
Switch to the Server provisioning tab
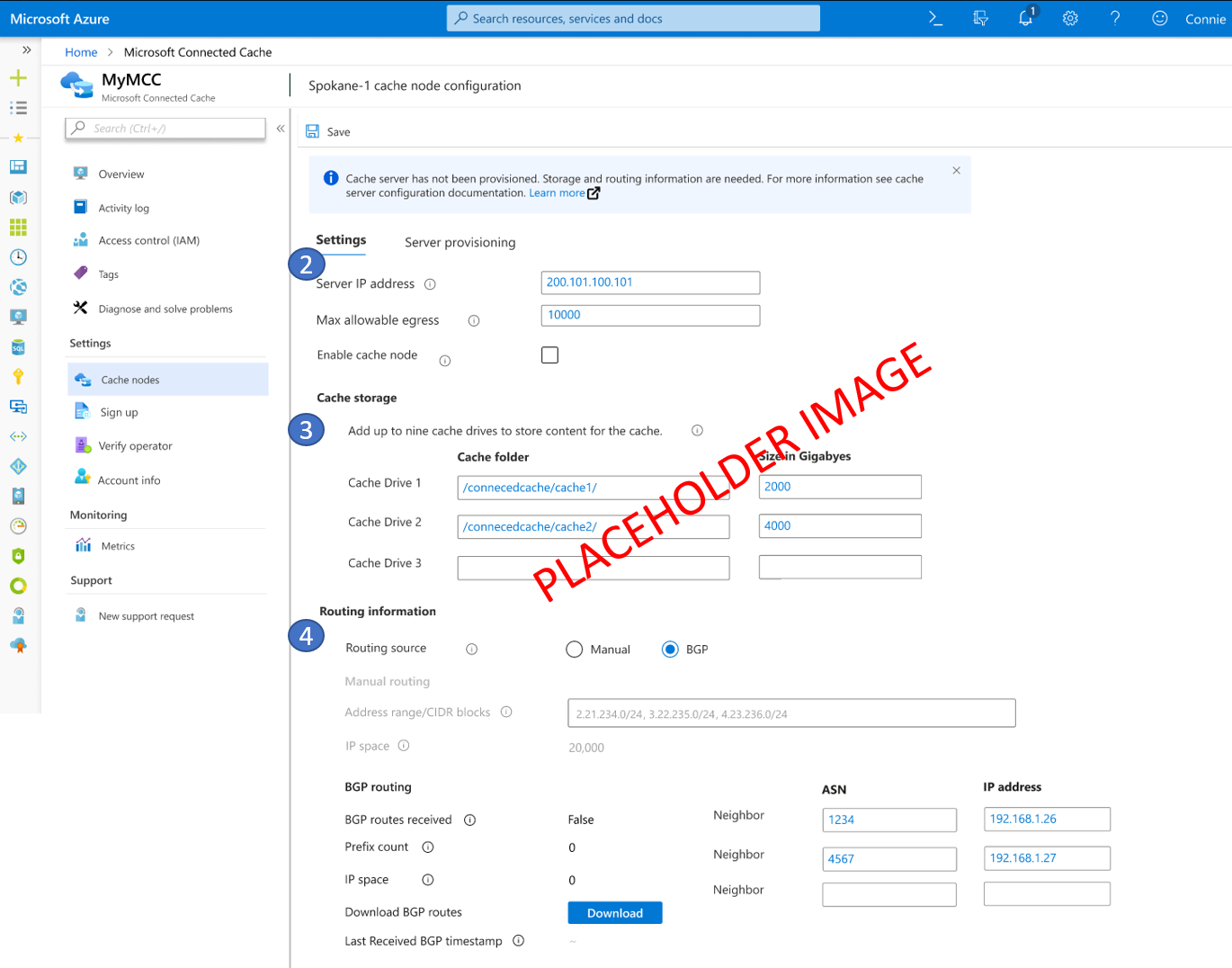pos(460,243)
